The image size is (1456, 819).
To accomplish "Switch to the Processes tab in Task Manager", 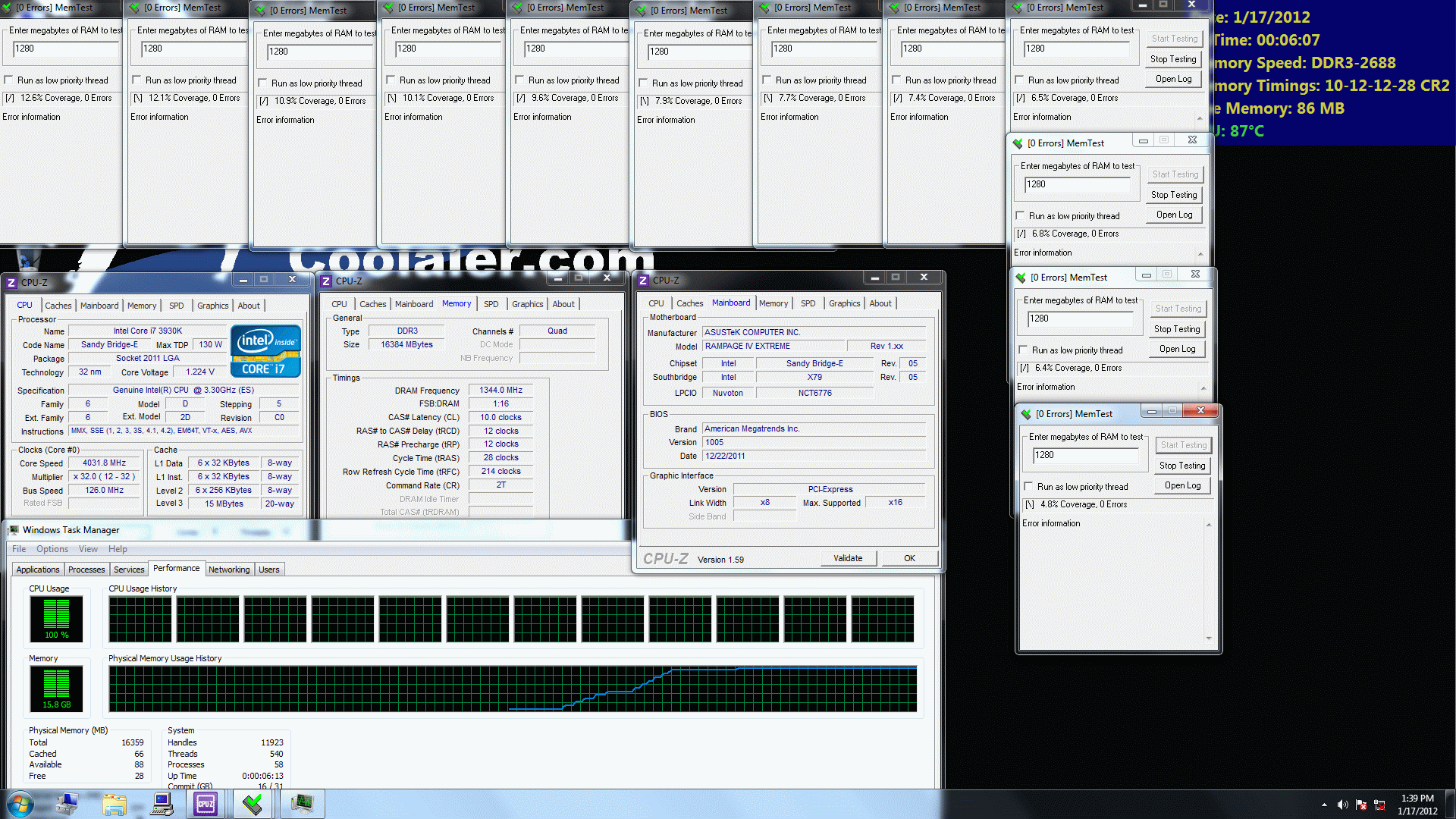I will tap(86, 570).
